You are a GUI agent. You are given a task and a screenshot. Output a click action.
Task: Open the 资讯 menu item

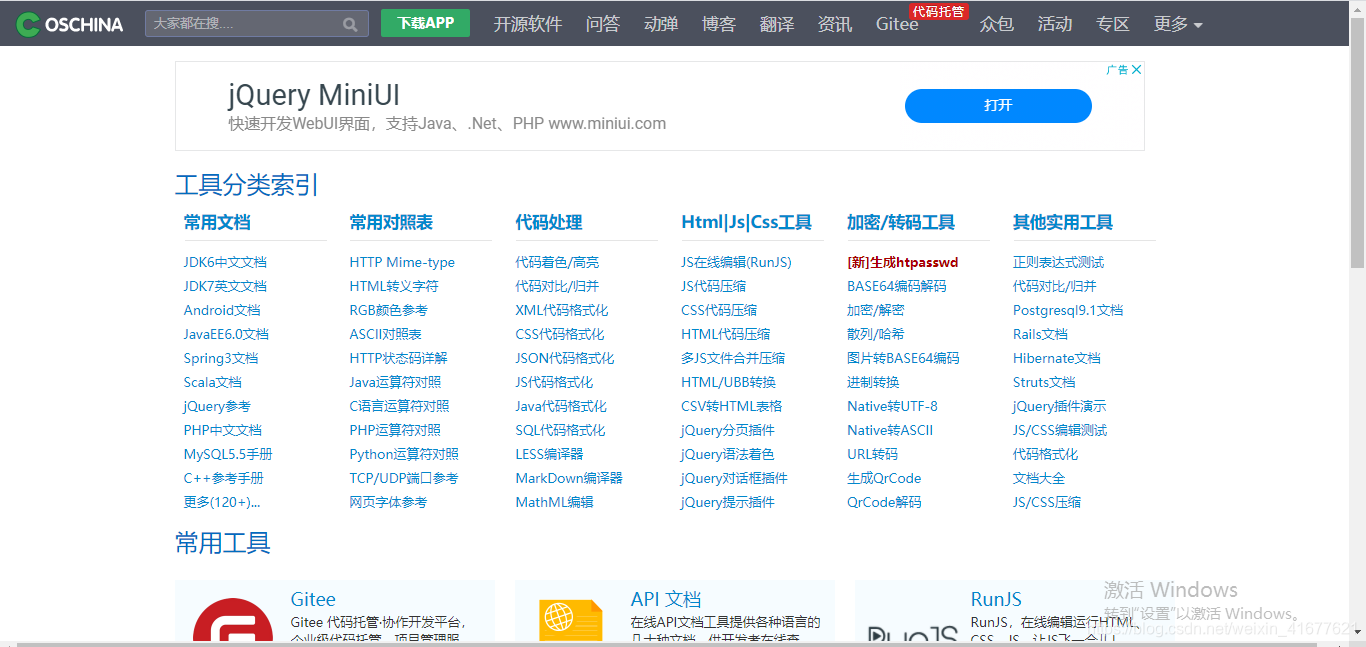835,24
